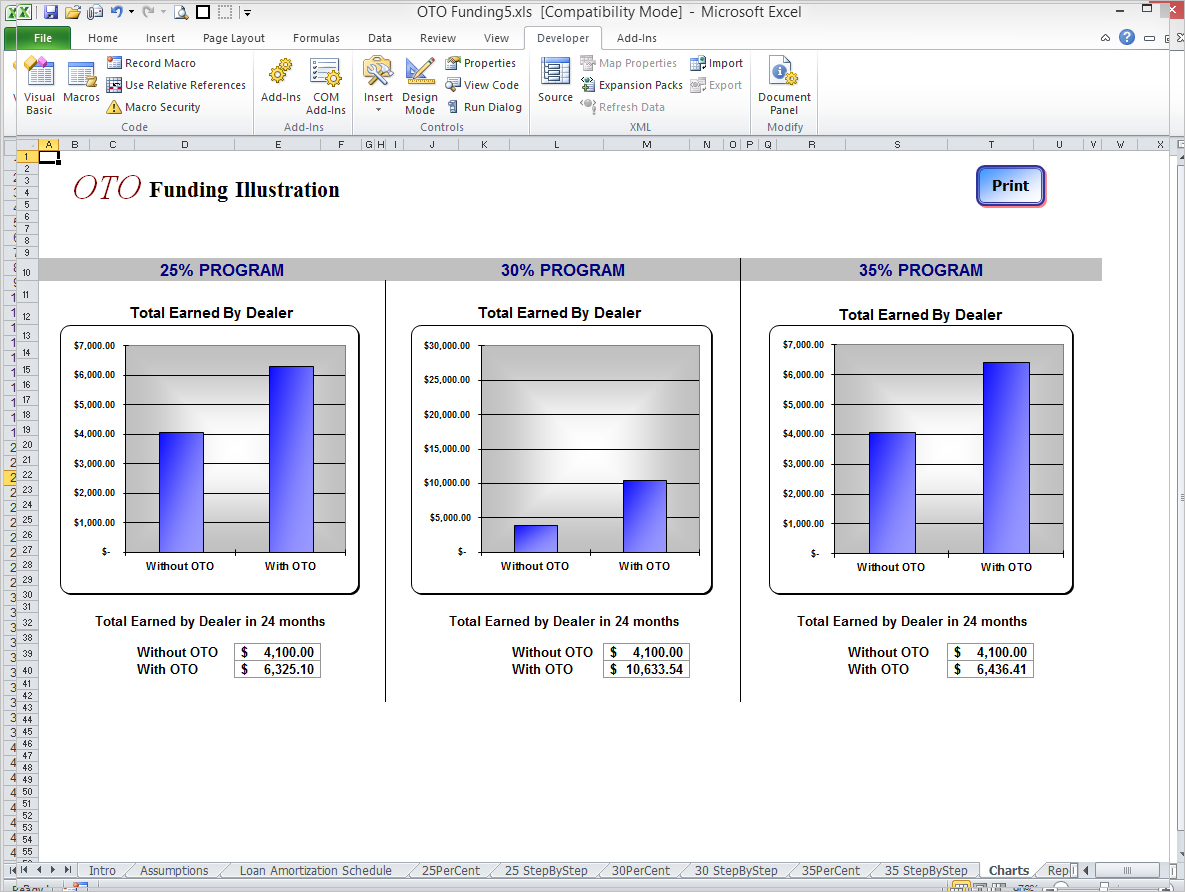This screenshot has width=1185, height=892.
Task: Save the workbook from Quick Access Toolbar
Action: (51, 12)
